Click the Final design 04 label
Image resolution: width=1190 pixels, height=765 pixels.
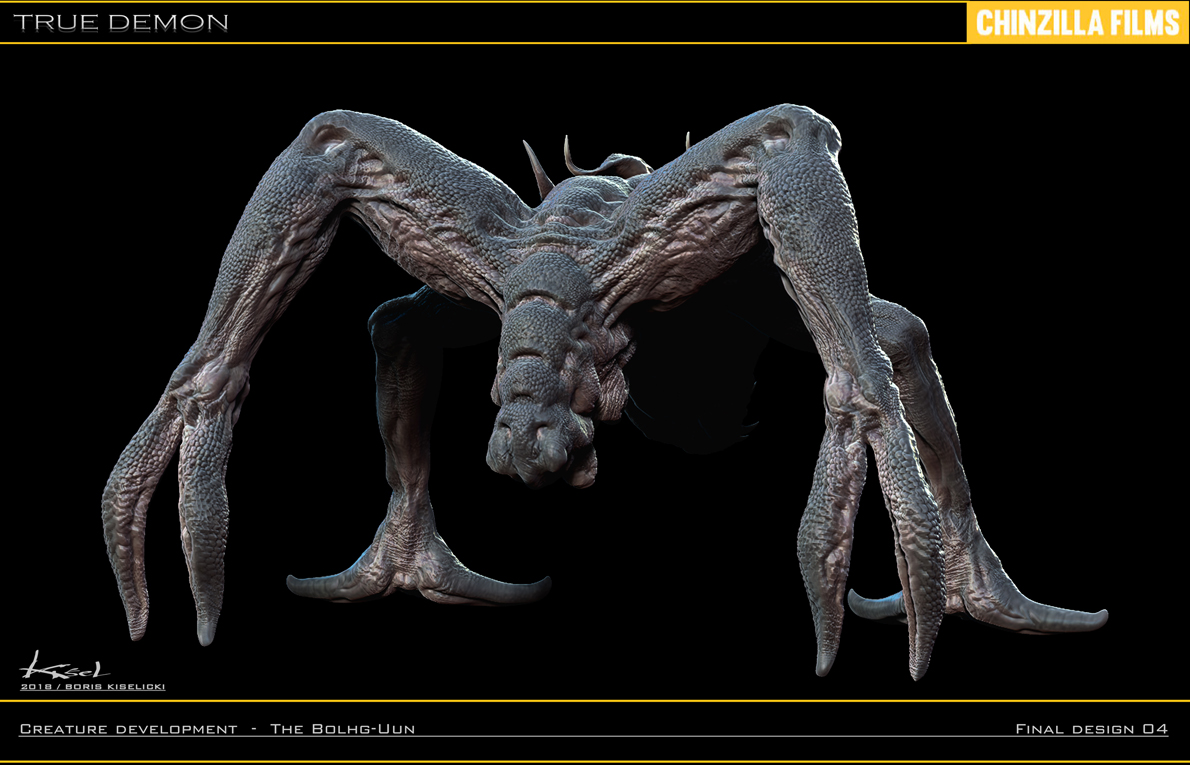1091,729
